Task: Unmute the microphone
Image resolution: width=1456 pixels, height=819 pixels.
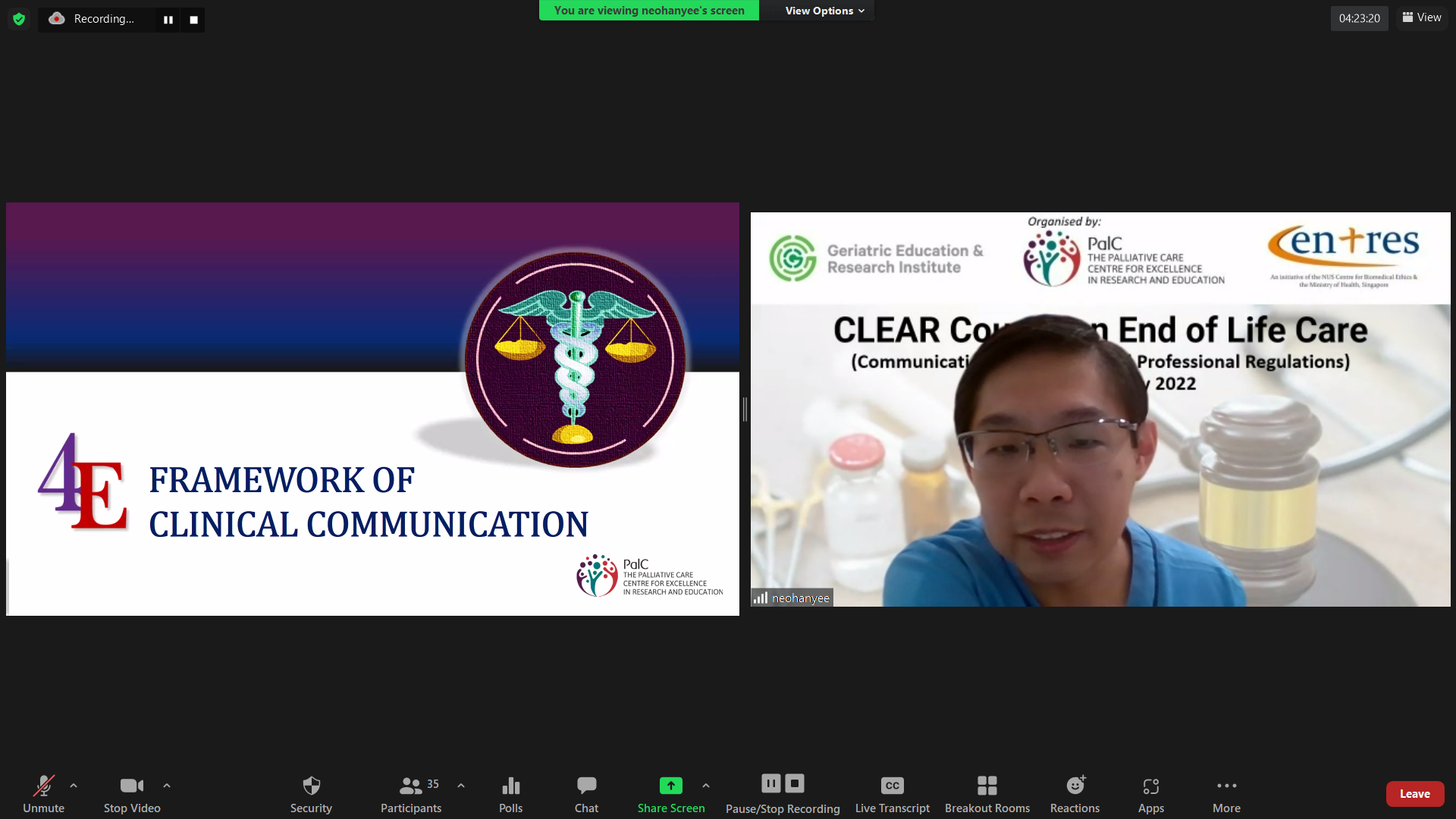Action: point(43,792)
